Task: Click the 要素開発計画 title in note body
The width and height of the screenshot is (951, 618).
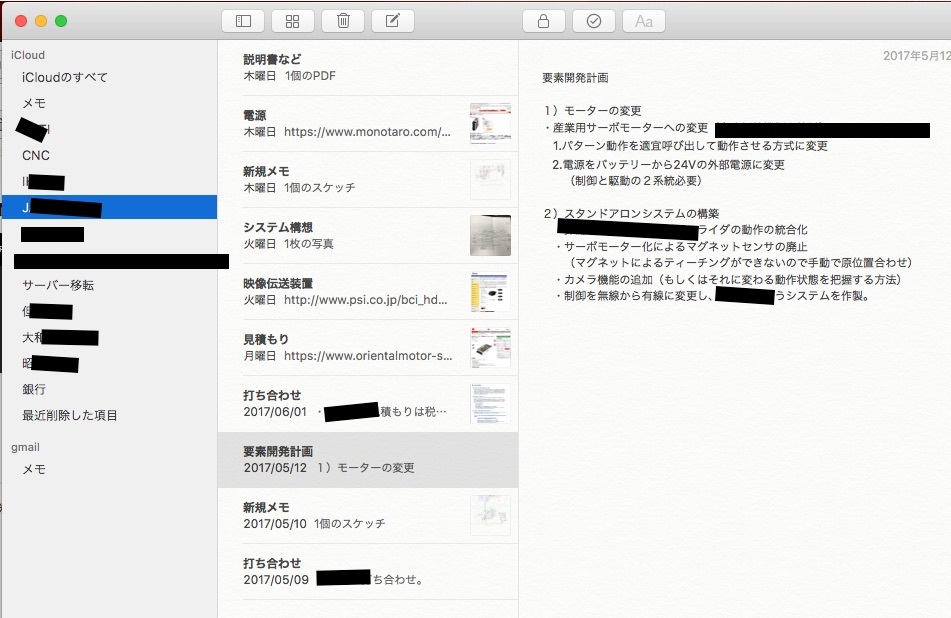Action: click(575, 78)
